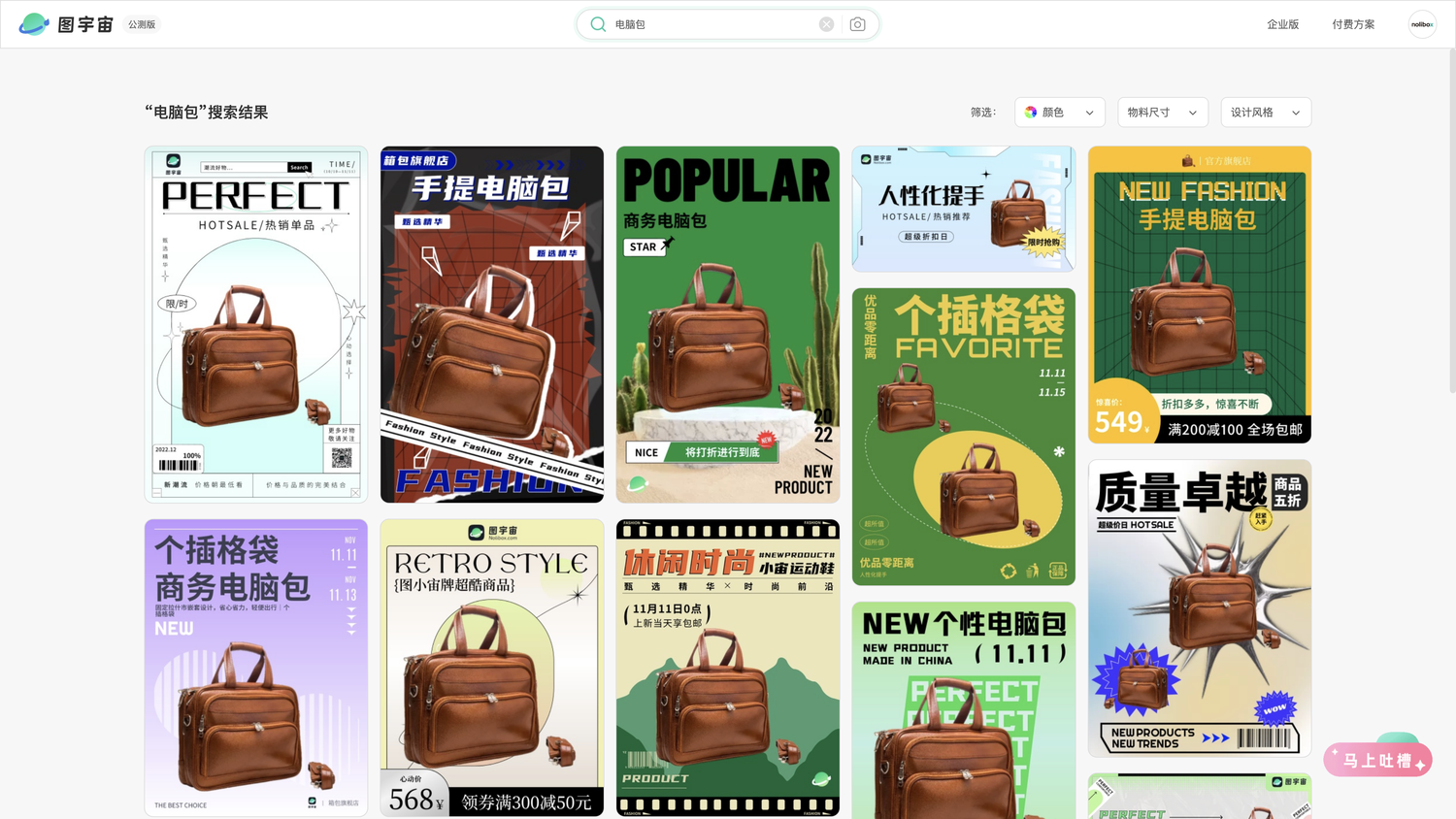Click the “电脑包”搜索结果 heading
The height and width of the screenshot is (819, 1456).
pos(207,113)
